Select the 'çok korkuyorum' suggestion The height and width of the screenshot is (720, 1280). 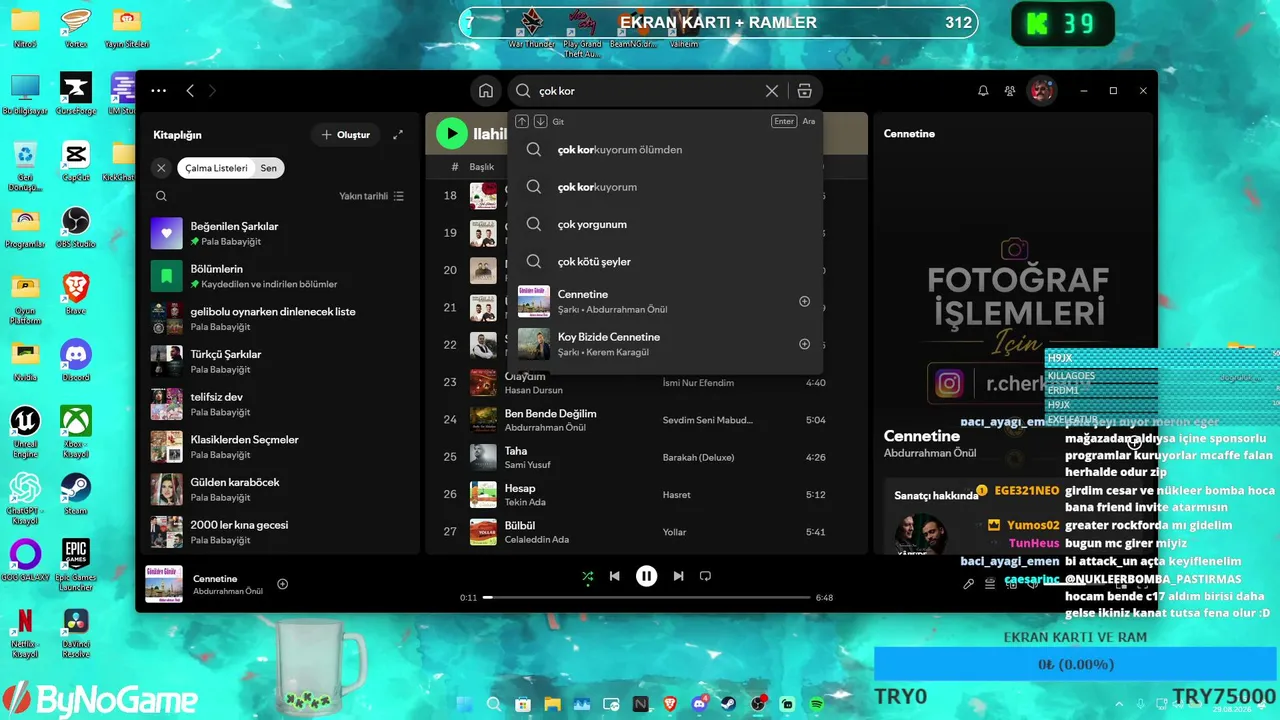(665, 187)
